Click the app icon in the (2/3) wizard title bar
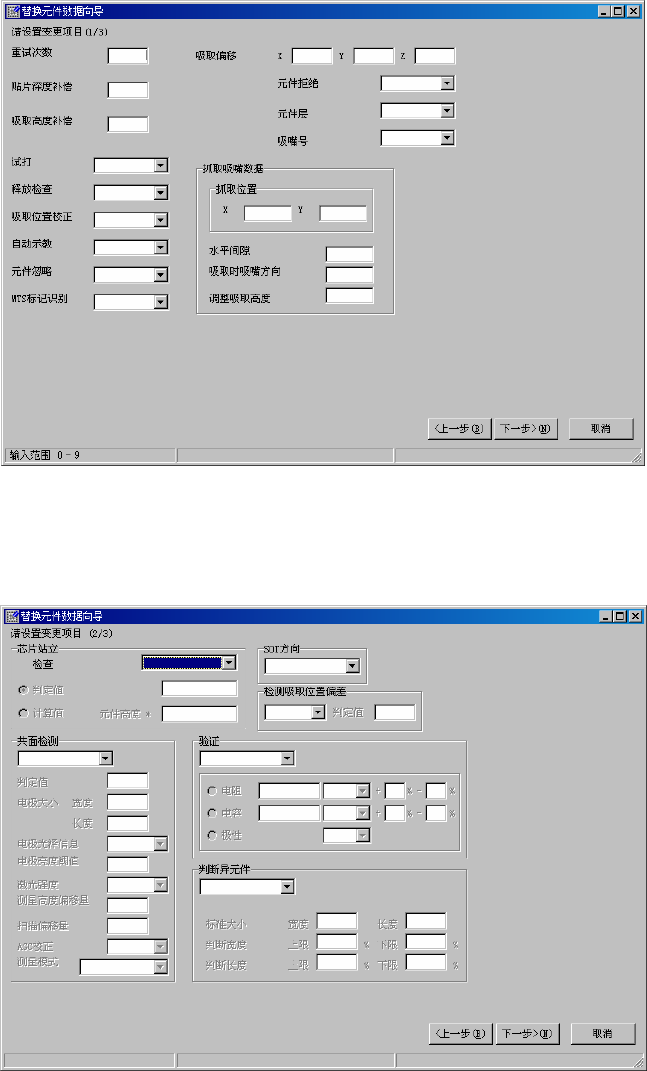 [x=12, y=615]
